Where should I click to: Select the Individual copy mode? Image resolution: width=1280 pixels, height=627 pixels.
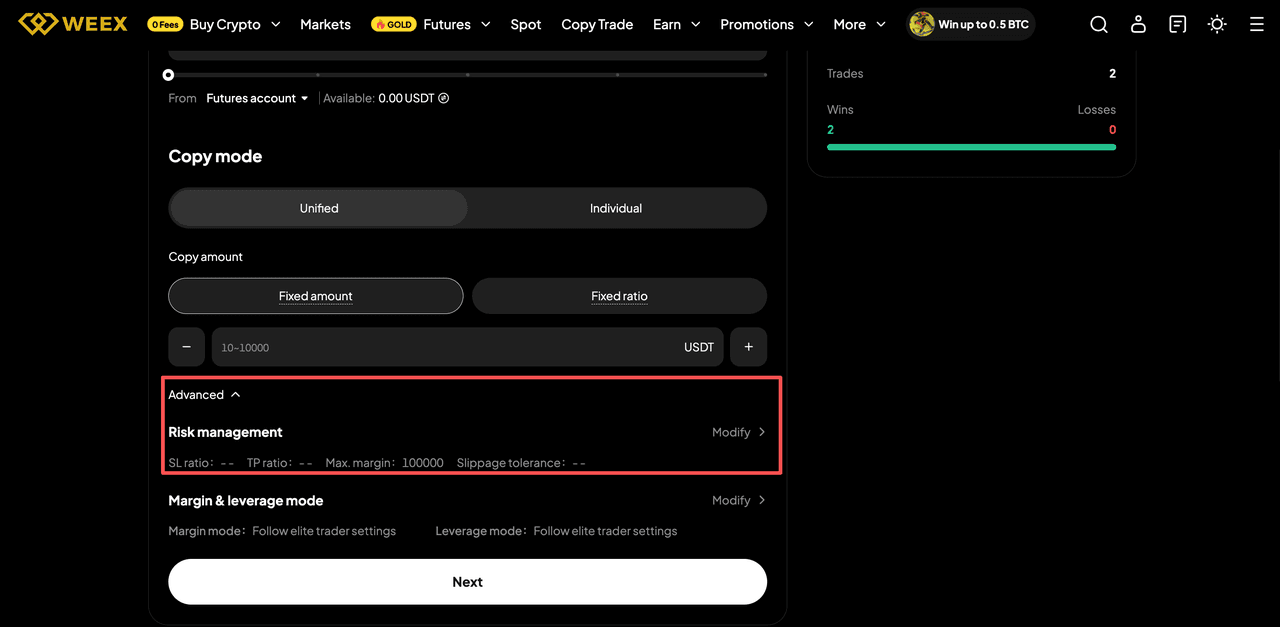[x=616, y=208]
